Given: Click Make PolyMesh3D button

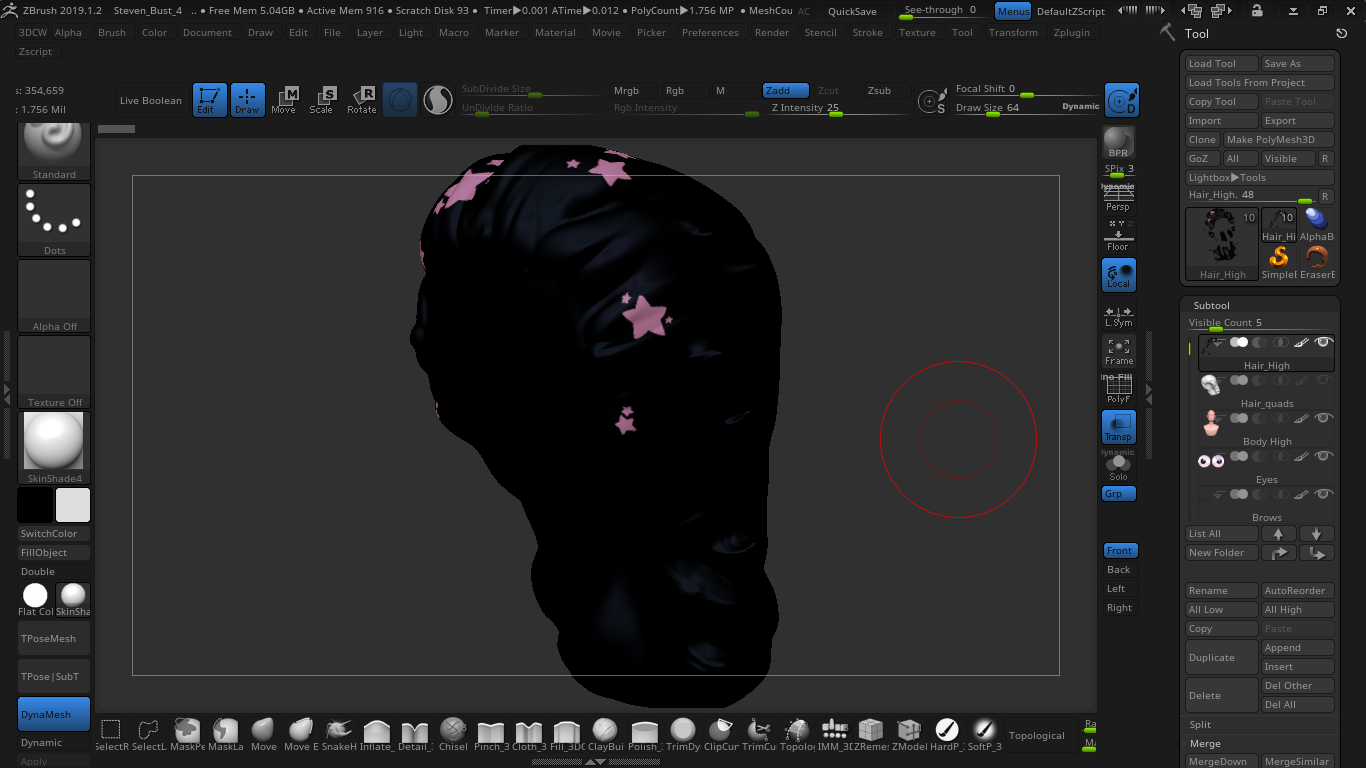Looking at the screenshot, I should coord(1279,139).
